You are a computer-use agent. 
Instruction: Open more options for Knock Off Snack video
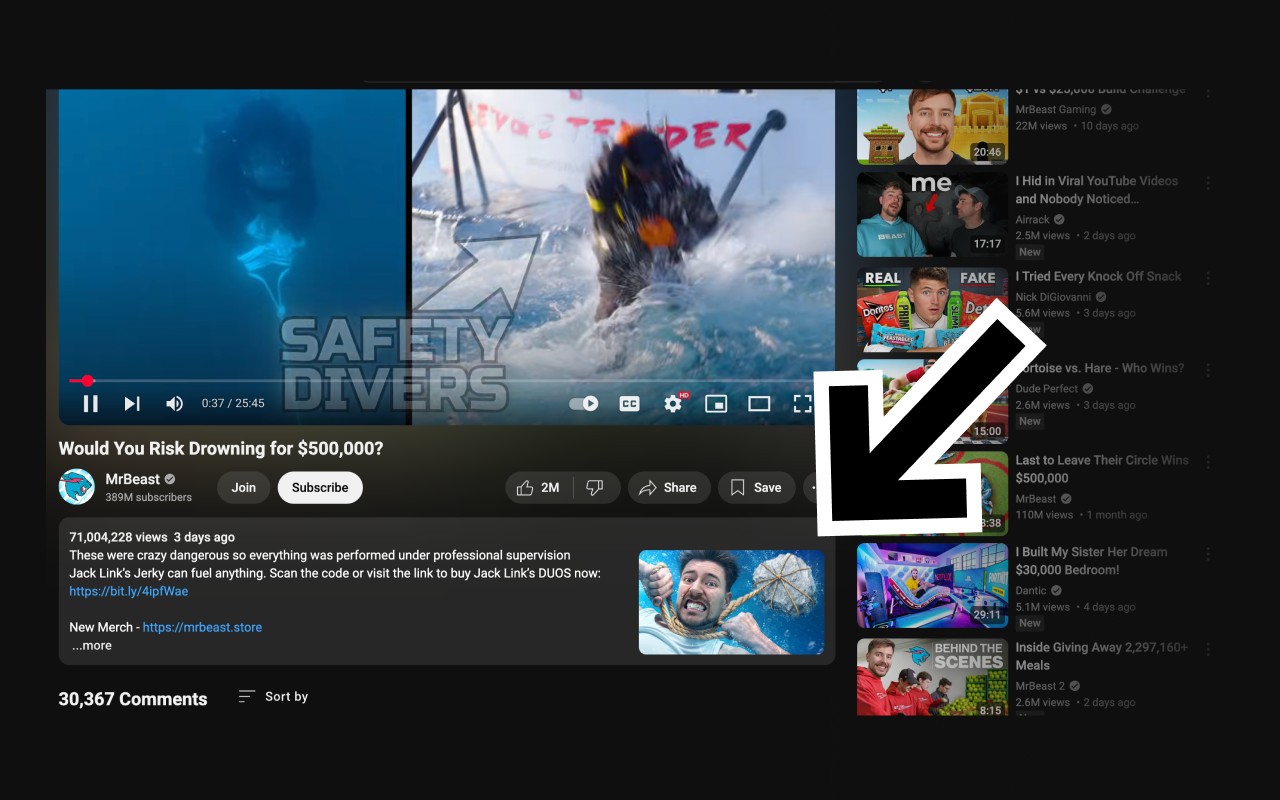click(1208, 278)
